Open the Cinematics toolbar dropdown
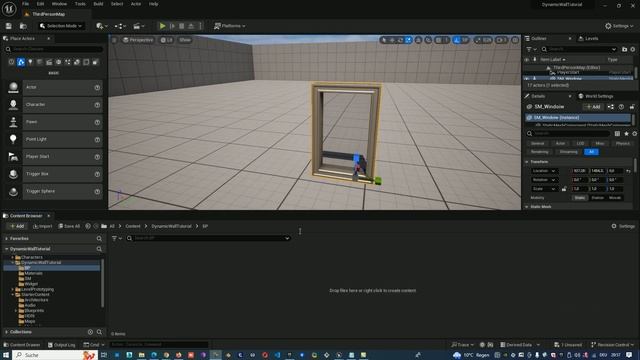The width and height of the screenshot is (640, 360). coord(139,26)
